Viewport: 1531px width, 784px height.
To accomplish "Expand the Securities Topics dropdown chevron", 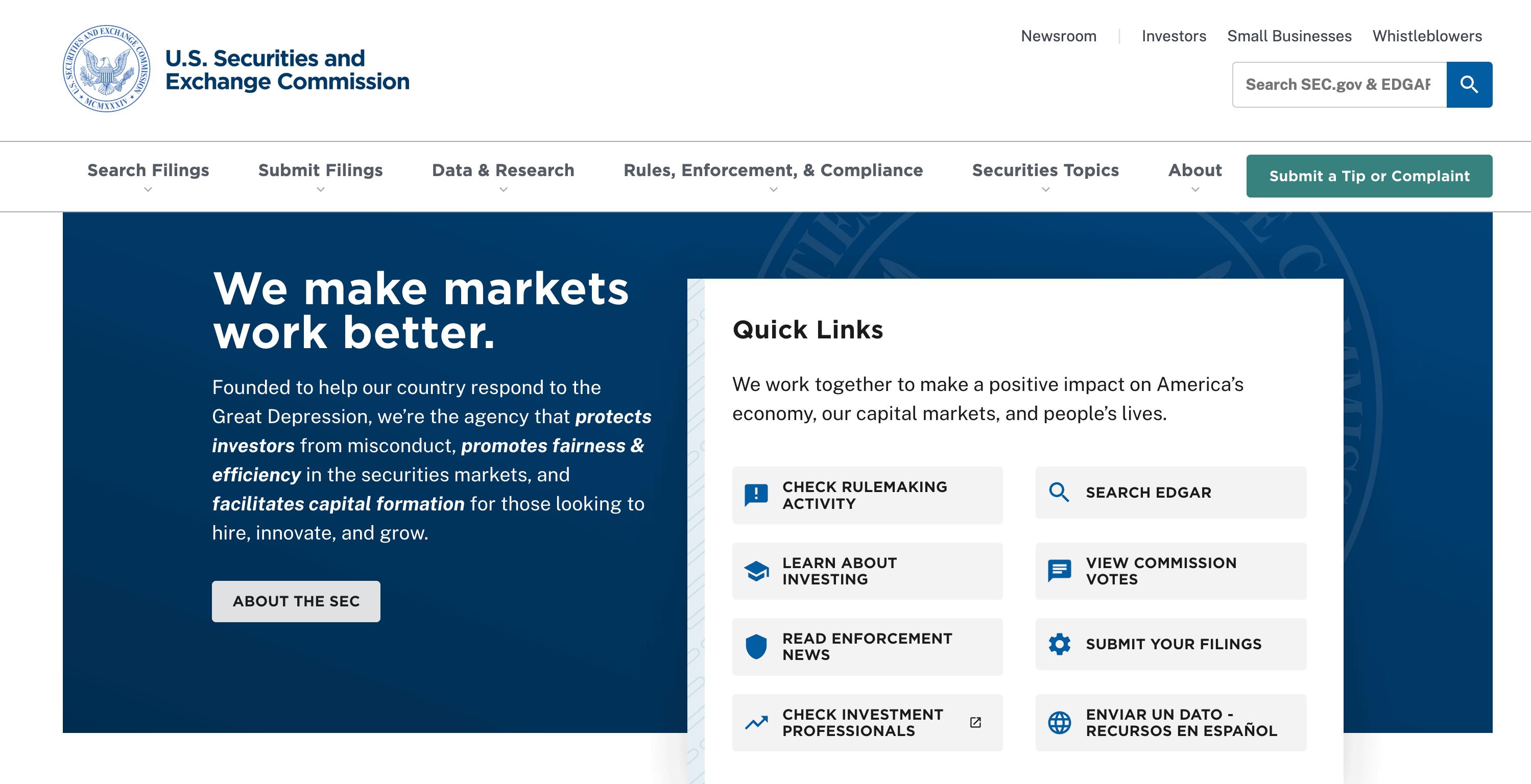I will coord(1045,190).
